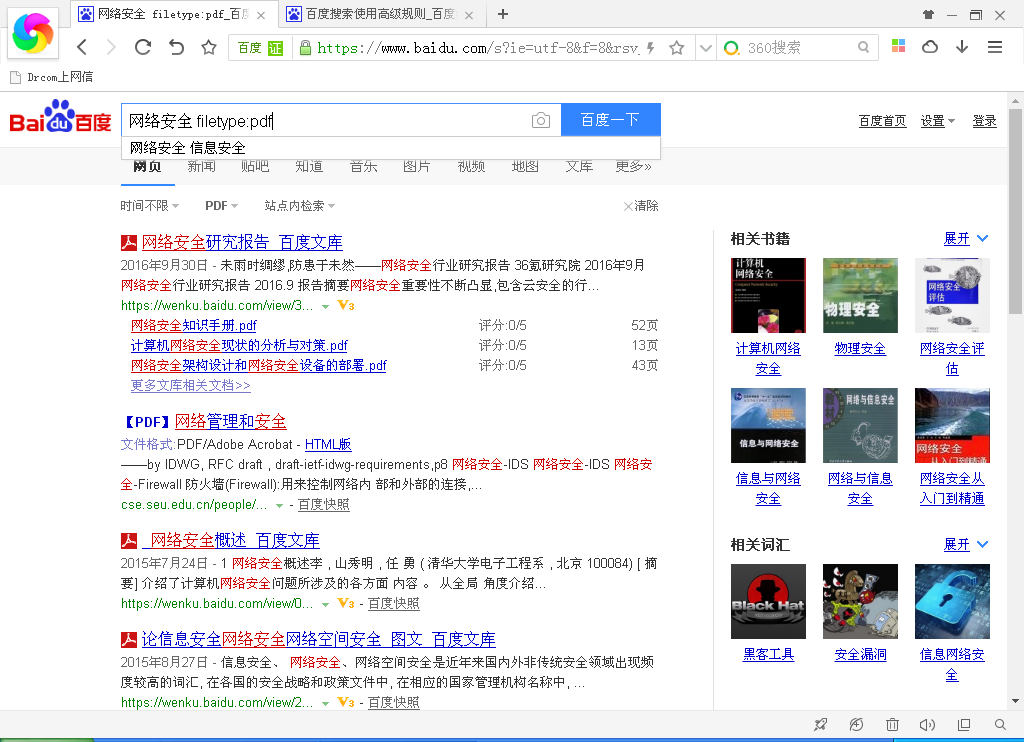Click 更多文库相关文档>> link
Viewport: 1024px width, 742px height.
pyautogui.click(x=191, y=385)
